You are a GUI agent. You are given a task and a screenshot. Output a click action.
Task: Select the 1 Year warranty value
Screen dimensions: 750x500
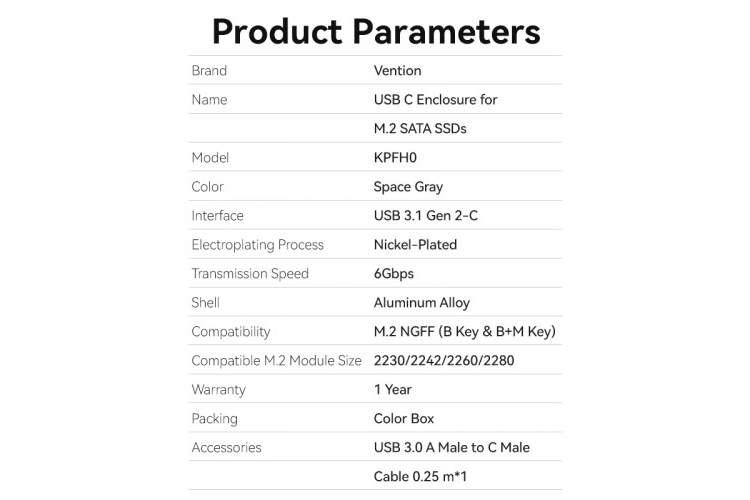pos(392,390)
